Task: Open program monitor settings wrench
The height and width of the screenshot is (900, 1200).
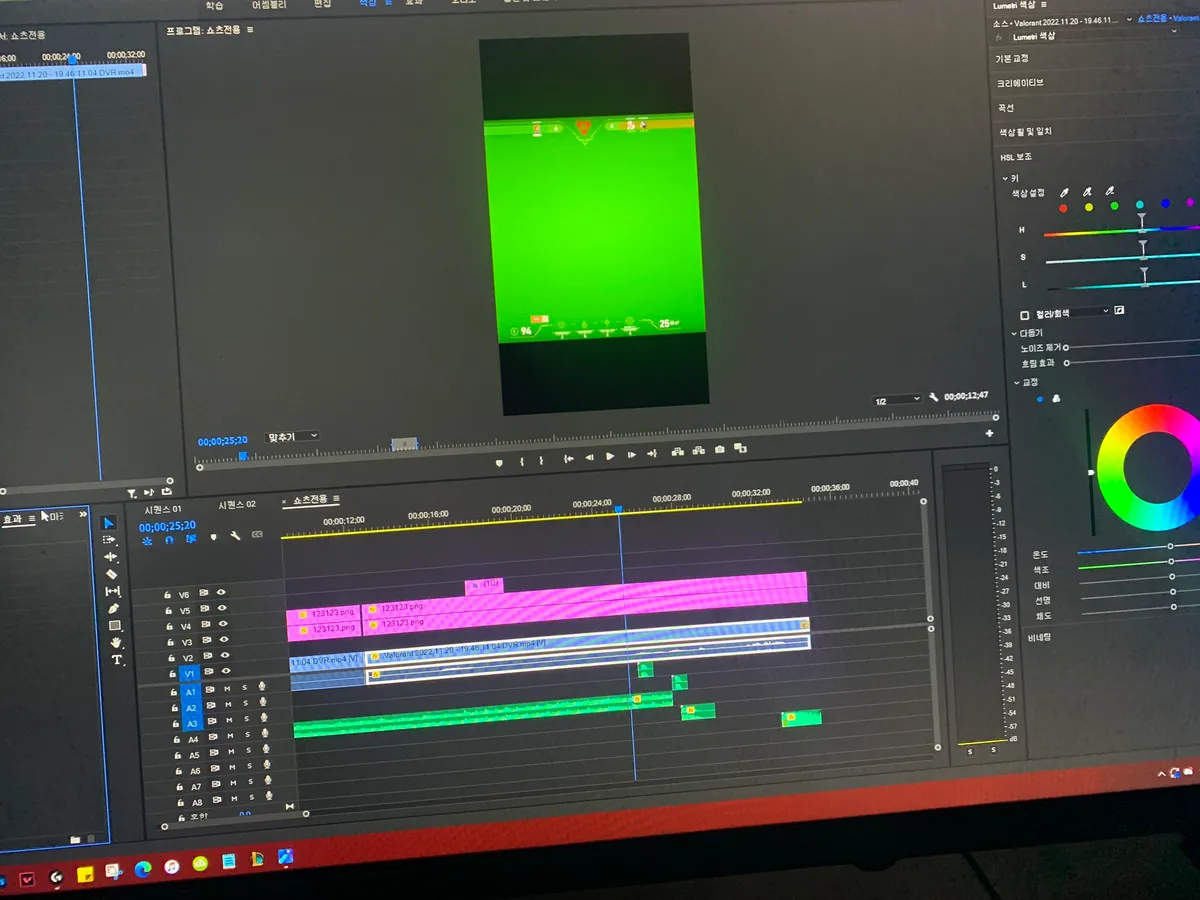Action: click(933, 397)
